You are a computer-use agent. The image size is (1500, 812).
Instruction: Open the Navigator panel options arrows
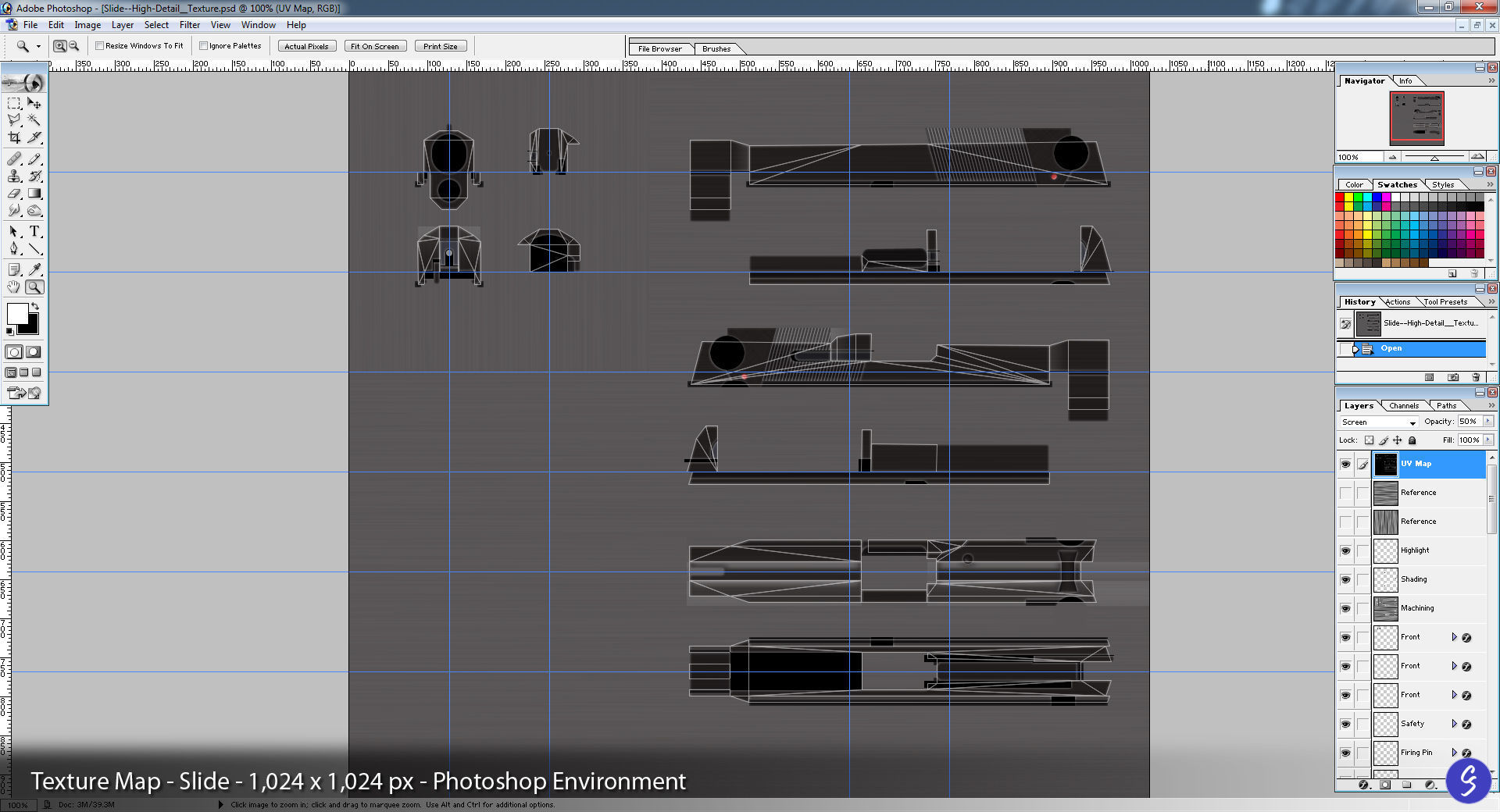click(1491, 80)
